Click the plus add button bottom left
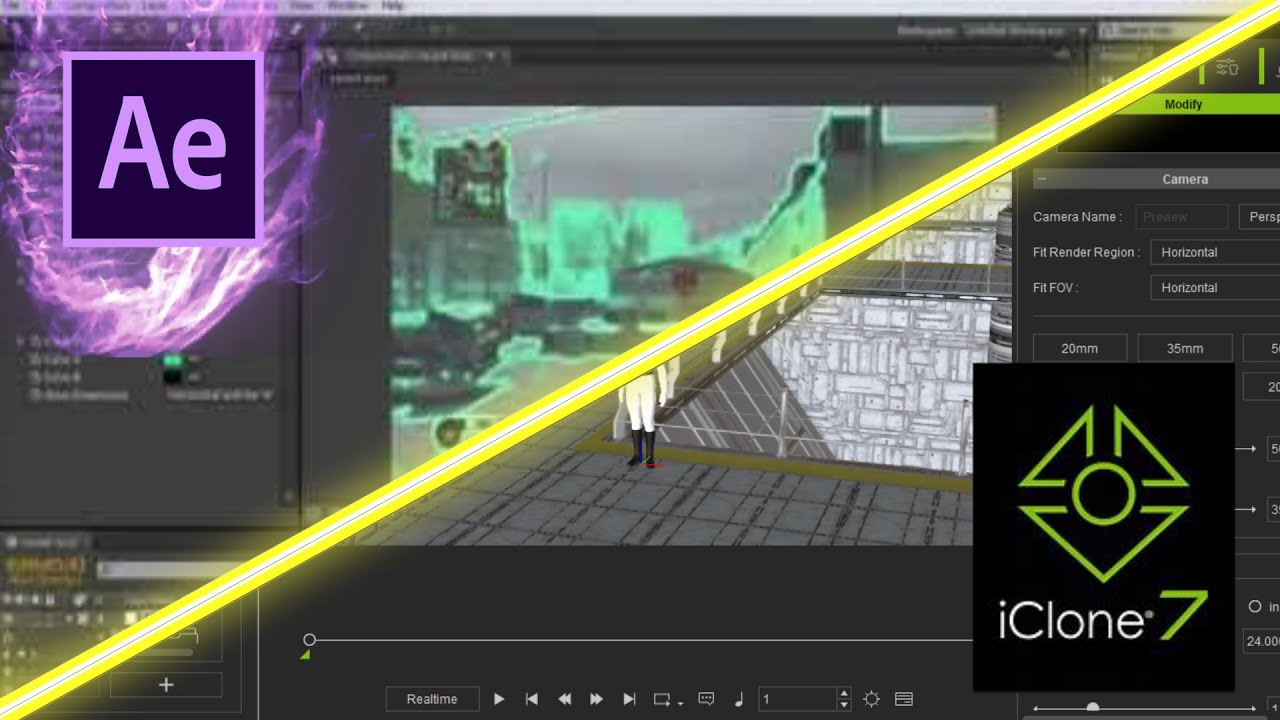Image resolution: width=1280 pixels, height=720 pixels. click(166, 685)
